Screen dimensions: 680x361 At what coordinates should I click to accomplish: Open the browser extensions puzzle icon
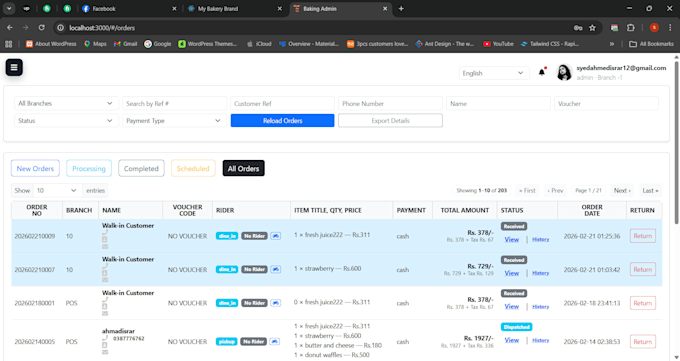tap(631, 28)
